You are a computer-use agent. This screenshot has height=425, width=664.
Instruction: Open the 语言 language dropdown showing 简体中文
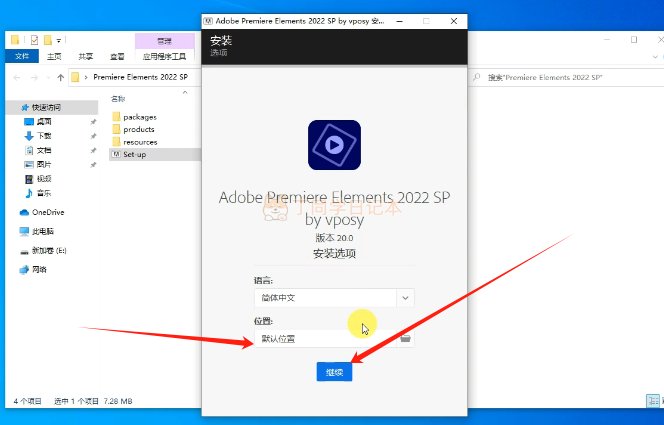coord(334,298)
